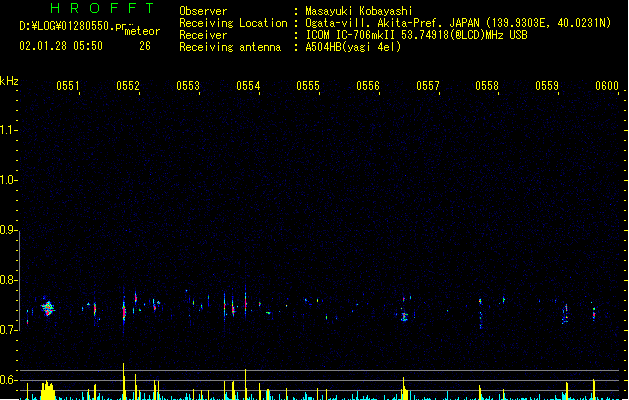Click the meteor label
Viewport: 629px width, 400px height.
[142, 31]
